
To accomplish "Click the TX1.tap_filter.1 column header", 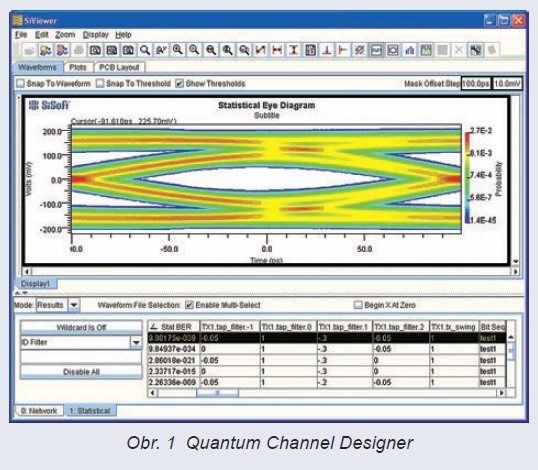I will coord(345,327).
